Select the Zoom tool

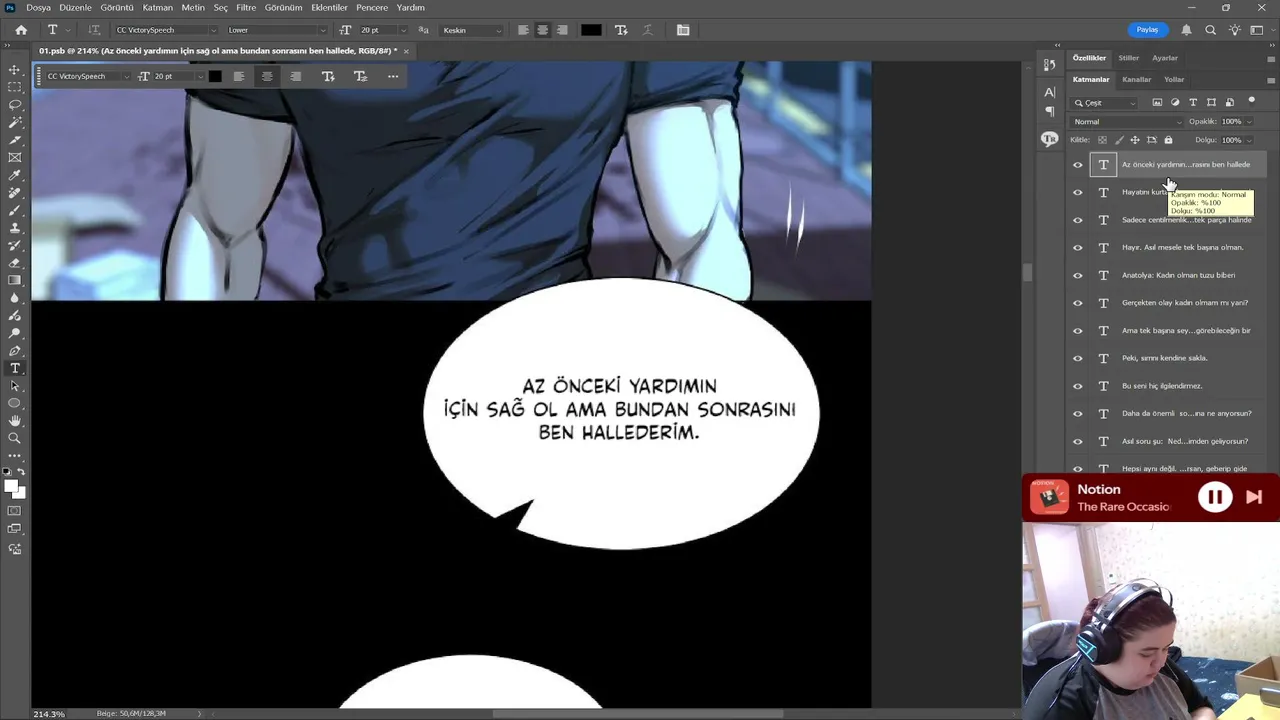14,438
